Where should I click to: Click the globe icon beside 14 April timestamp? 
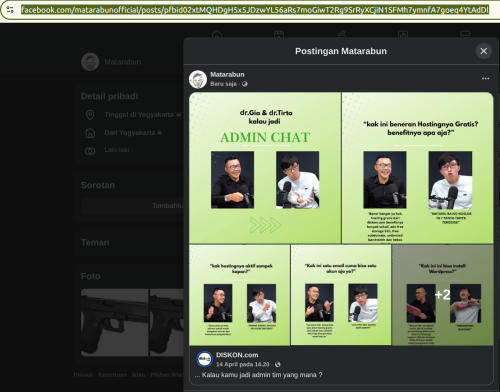(278, 364)
